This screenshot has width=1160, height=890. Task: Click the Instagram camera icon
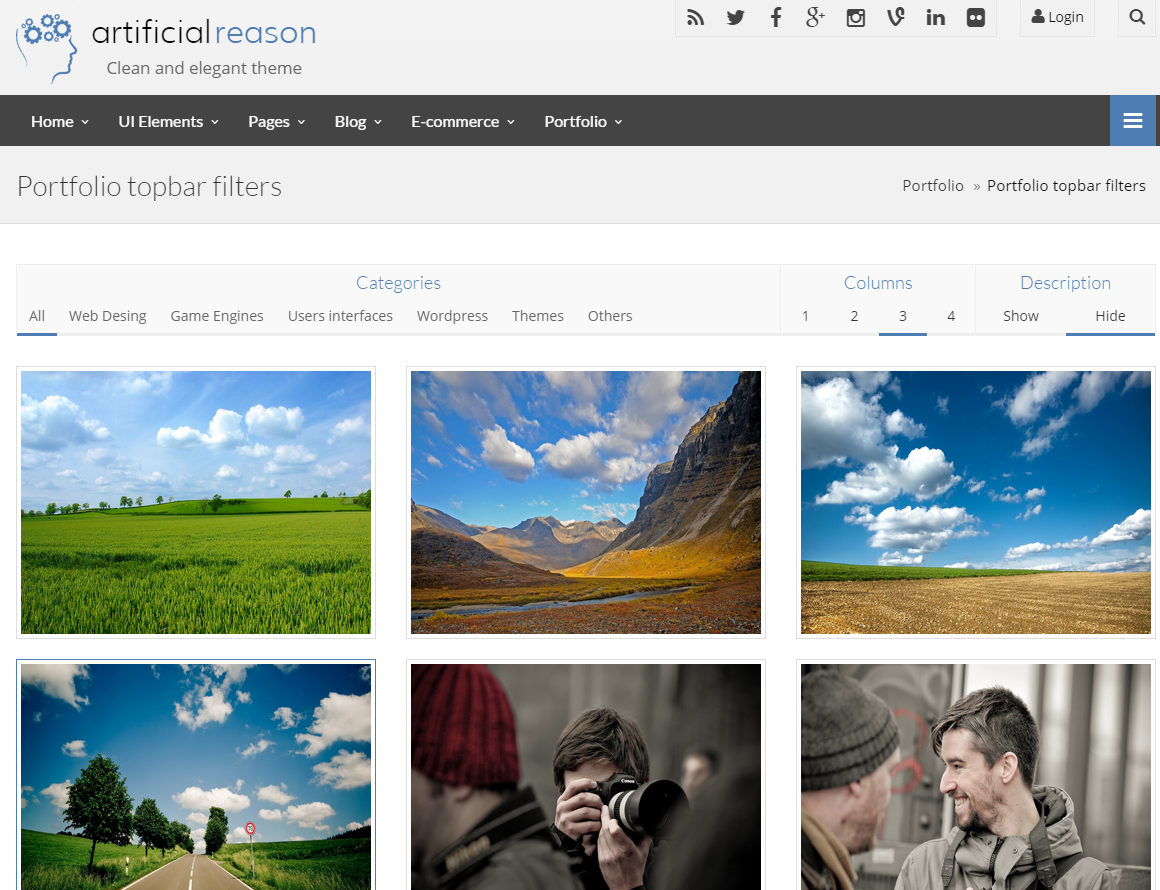click(x=856, y=17)
